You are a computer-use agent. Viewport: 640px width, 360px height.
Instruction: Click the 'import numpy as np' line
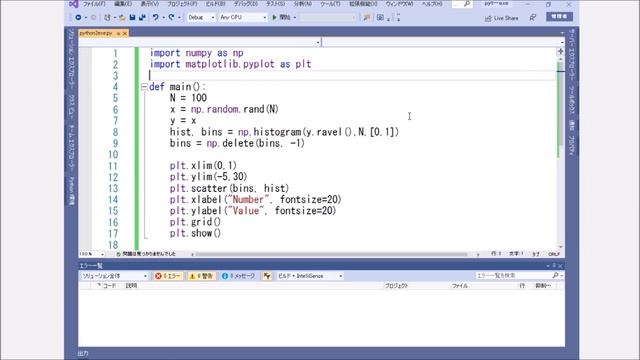[197, 53]
